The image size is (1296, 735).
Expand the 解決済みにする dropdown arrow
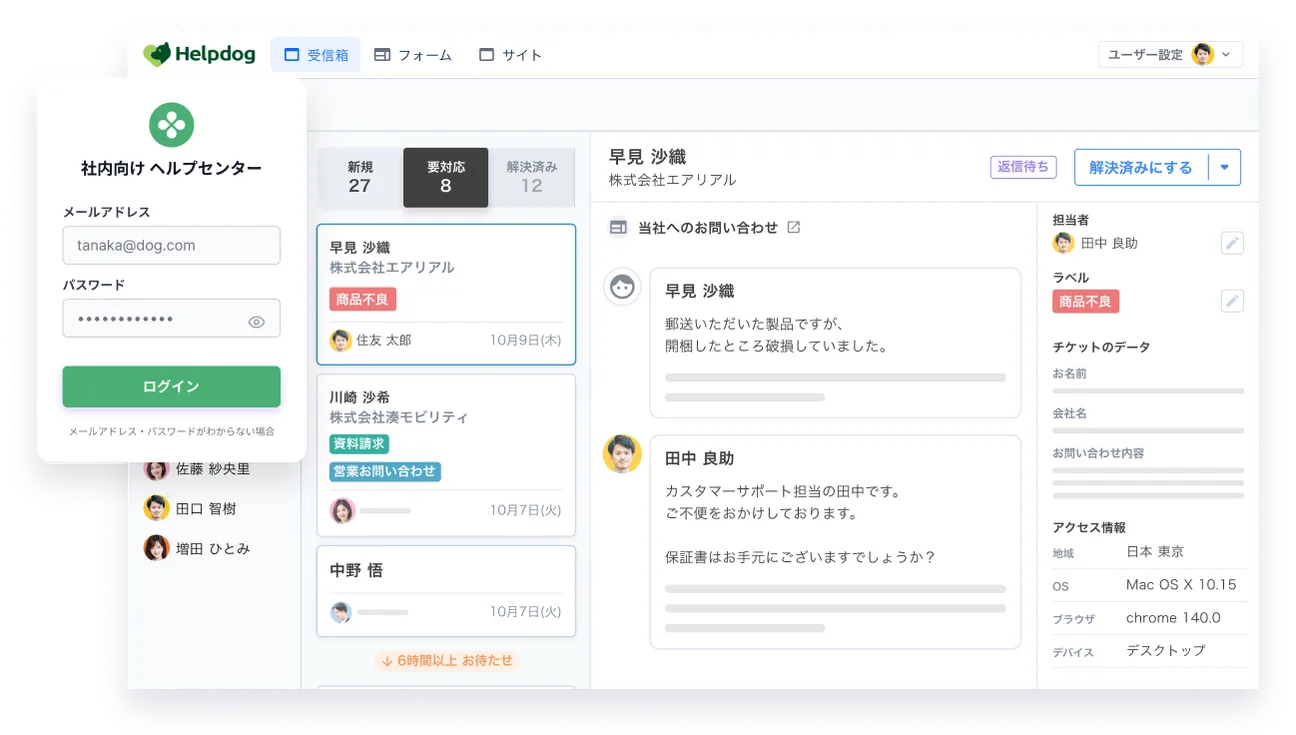point(1224,168)
